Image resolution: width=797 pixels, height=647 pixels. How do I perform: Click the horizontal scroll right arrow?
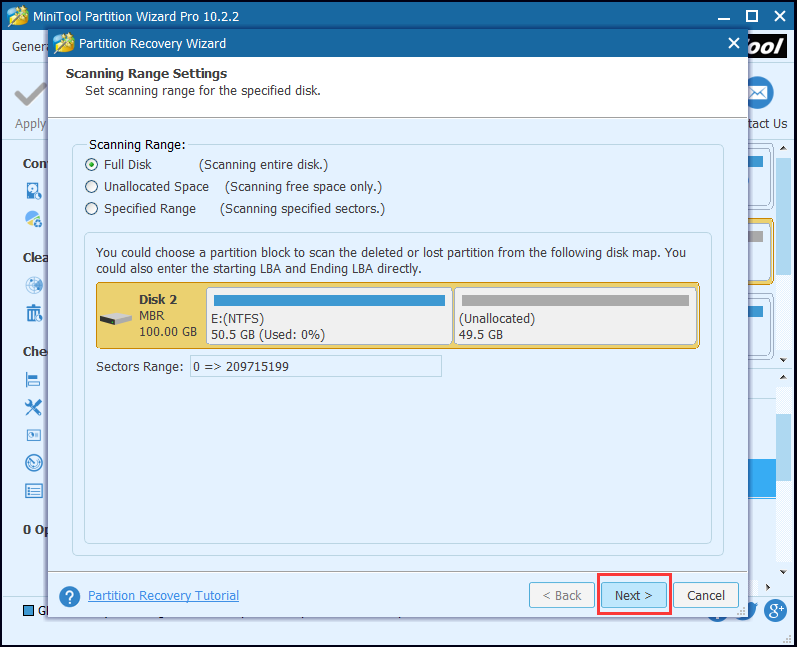pyautogui.click(x=768, y=587)
